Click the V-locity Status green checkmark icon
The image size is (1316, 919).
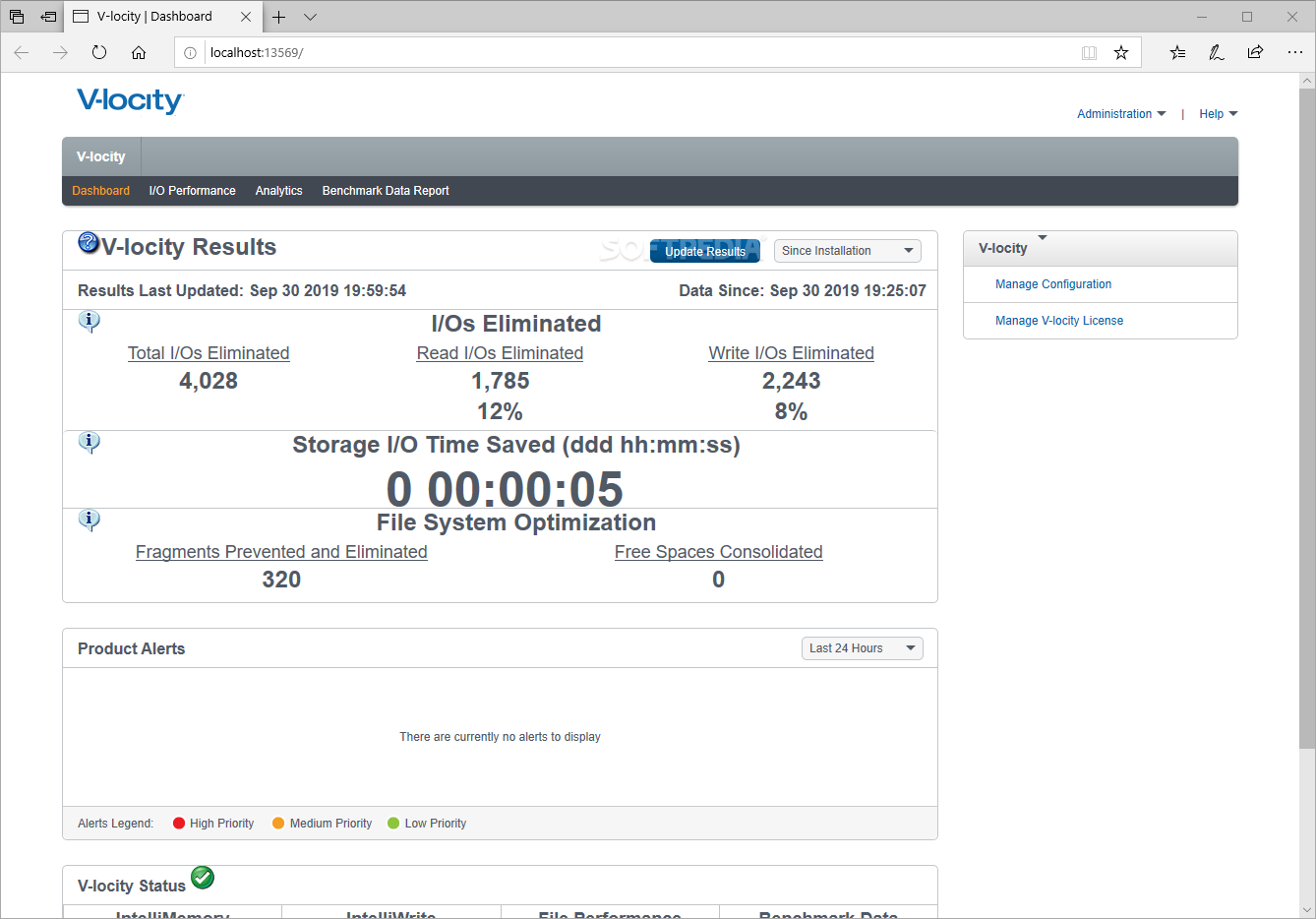(x=203, y=877)
